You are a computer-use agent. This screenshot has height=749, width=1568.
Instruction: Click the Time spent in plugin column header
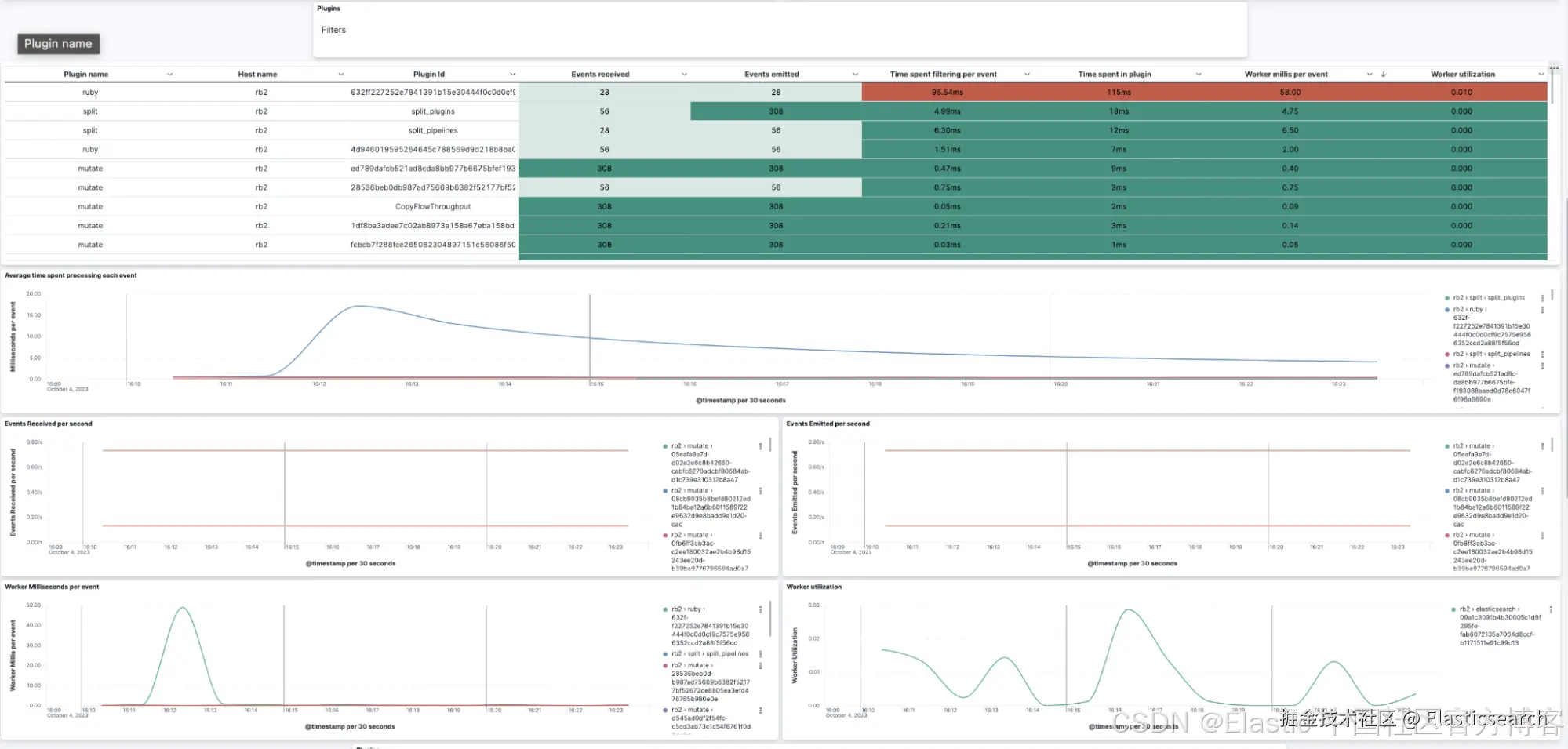click(x=1115, y=75)
